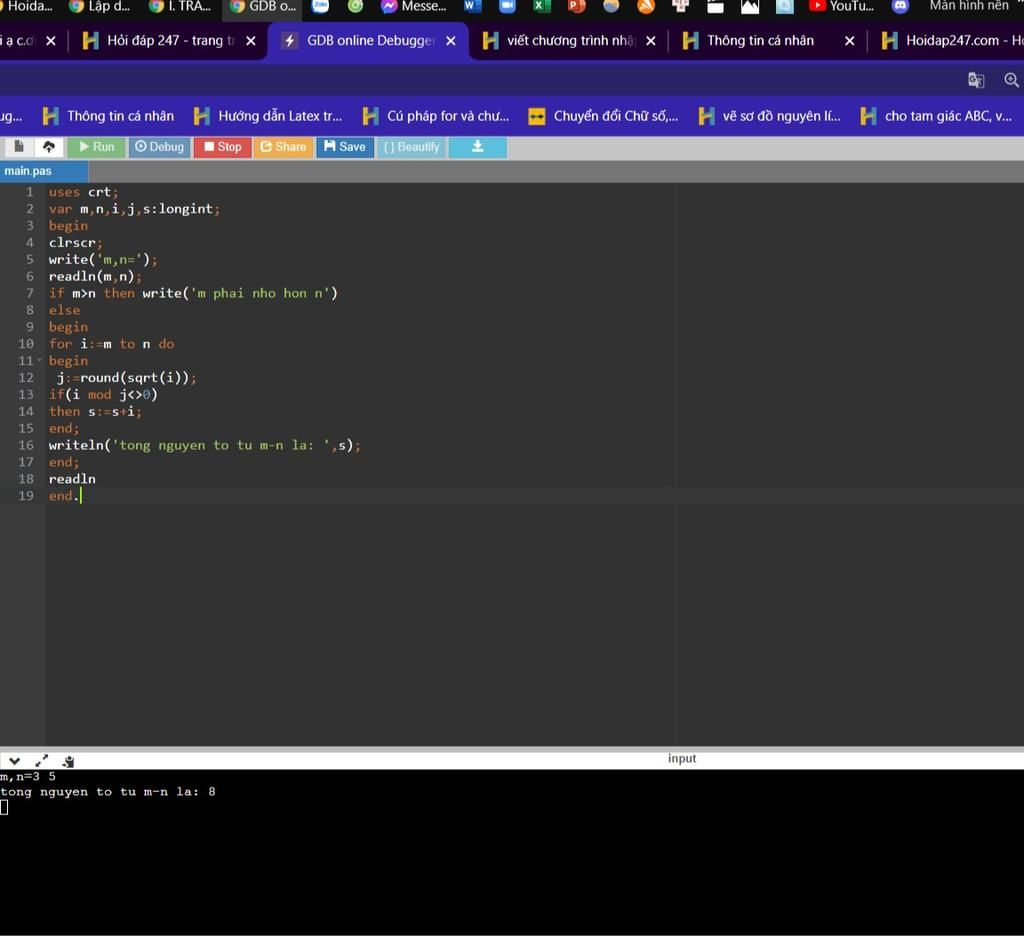Switch to 'Lập d...' Chrome taskbar window
The width and height of the screenshot is (1024, 936).
[100, 6]
